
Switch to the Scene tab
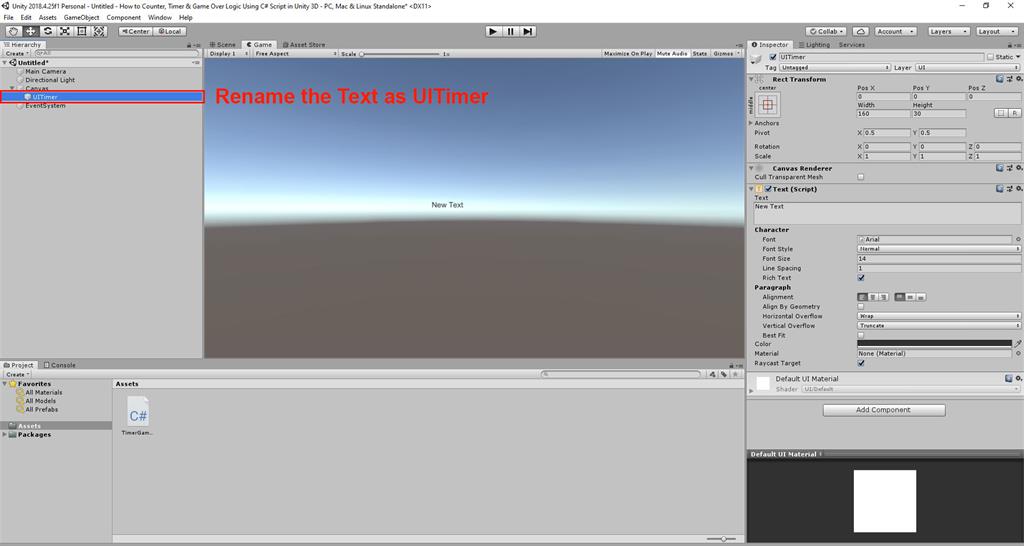point(223,45)
